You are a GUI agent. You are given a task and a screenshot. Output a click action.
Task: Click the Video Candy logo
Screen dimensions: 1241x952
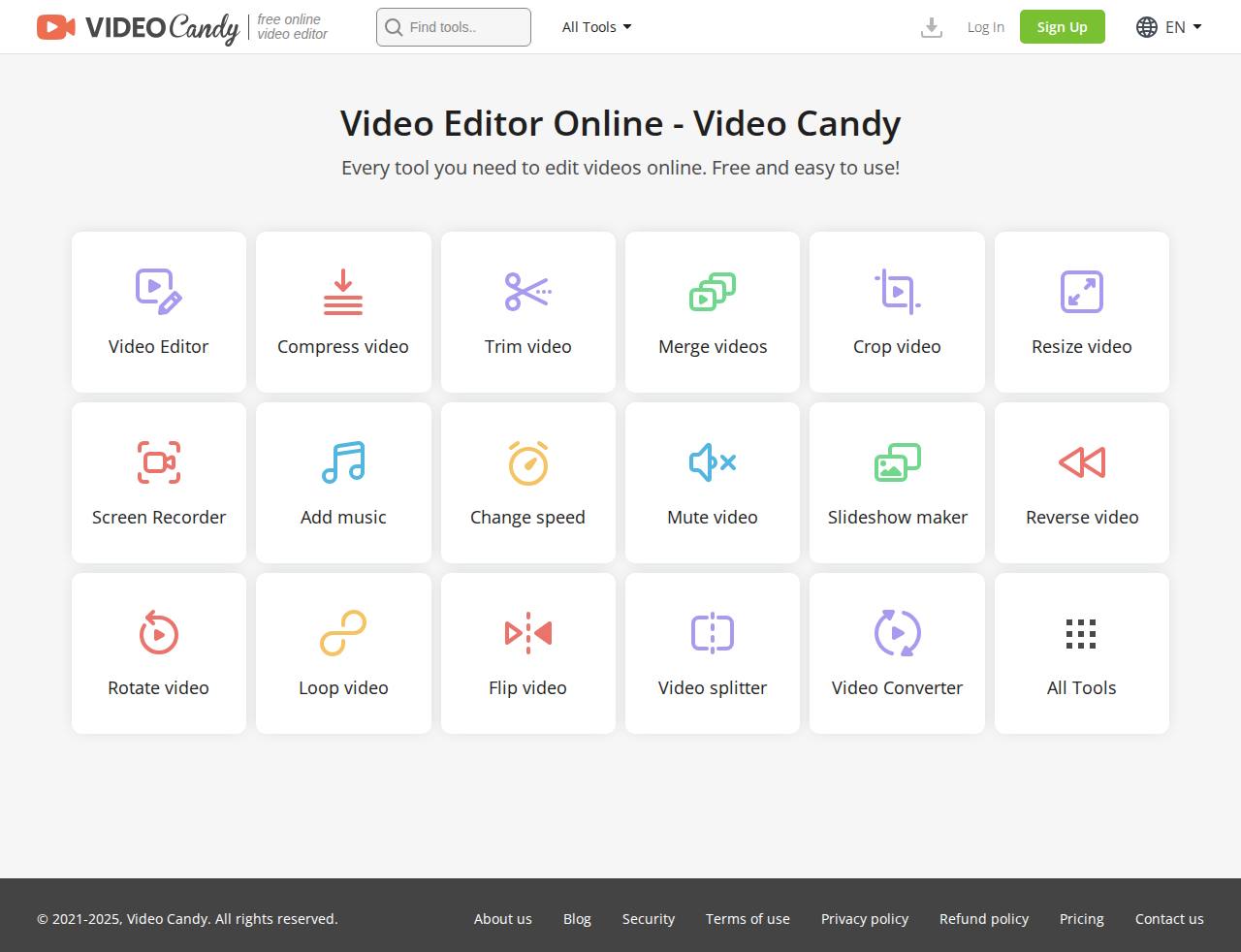point(138,27)
